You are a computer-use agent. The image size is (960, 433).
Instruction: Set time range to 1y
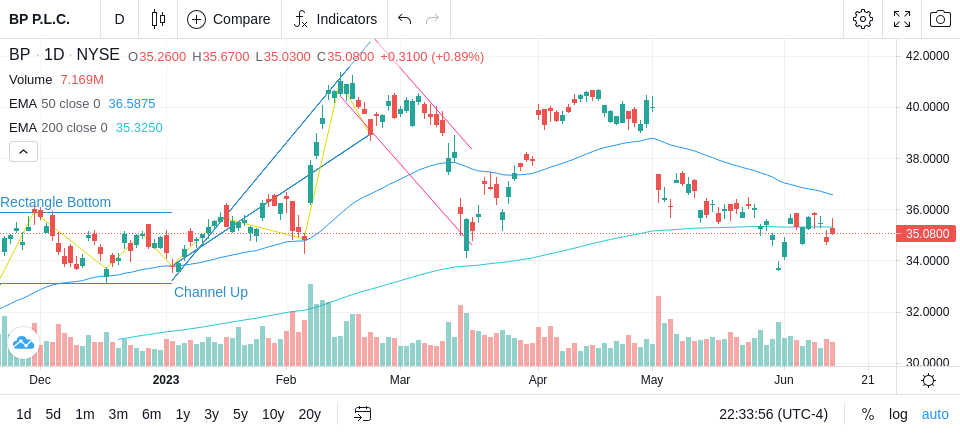(182, 414)
